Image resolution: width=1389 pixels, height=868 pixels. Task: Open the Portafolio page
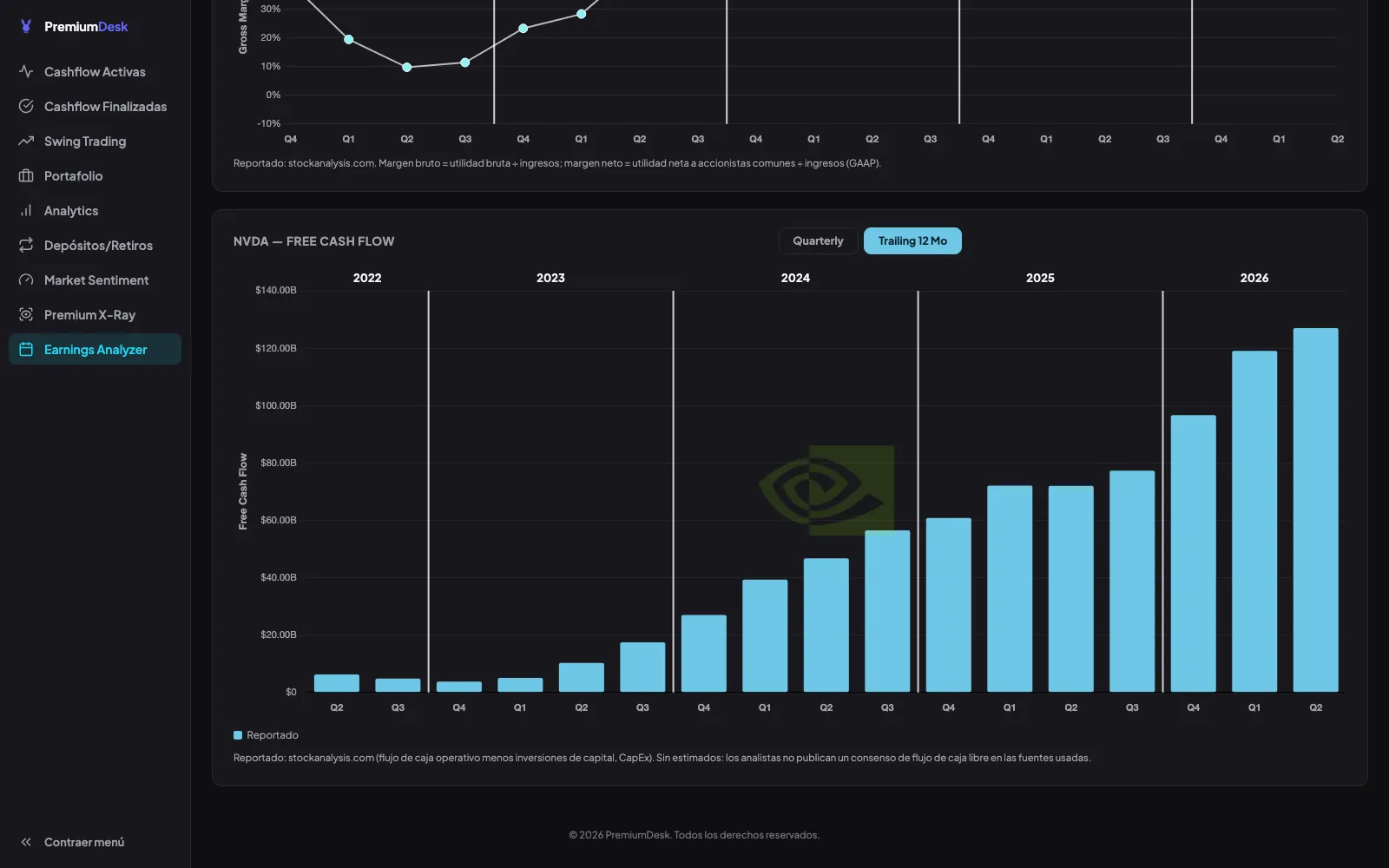click(95, 175)
